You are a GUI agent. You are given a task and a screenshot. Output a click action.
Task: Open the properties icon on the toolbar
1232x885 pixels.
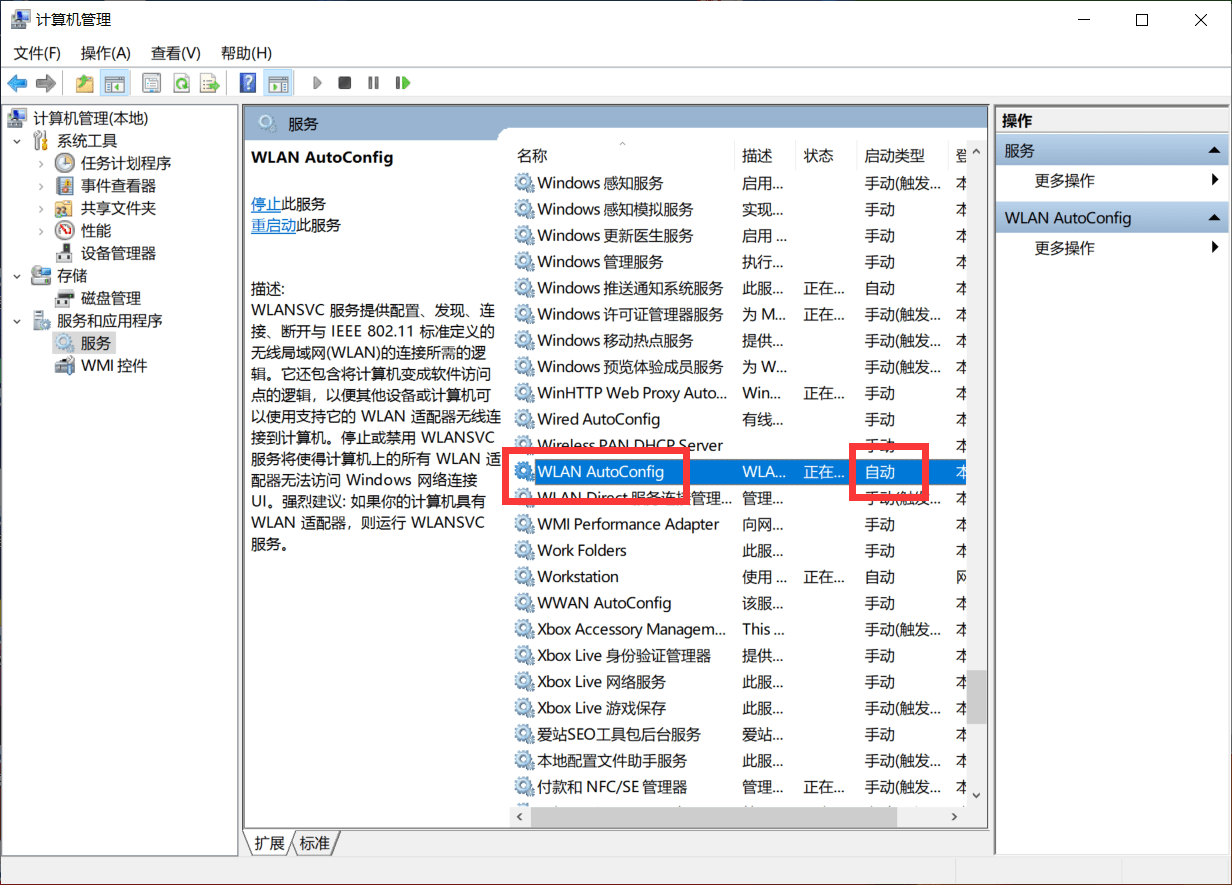point(151,82)
